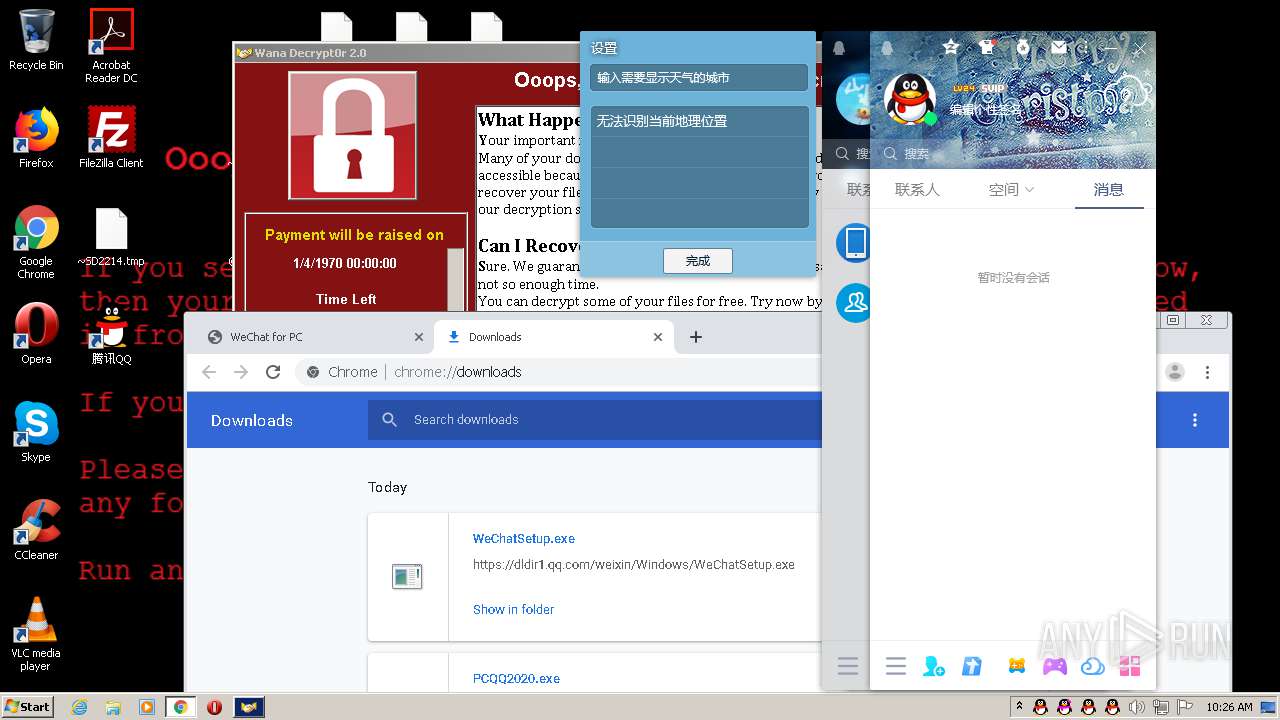The width and height of the screenshot is (1280, 720).
Task: Open group contacts icon in back QQ window
Action: (x=855, y=303)
